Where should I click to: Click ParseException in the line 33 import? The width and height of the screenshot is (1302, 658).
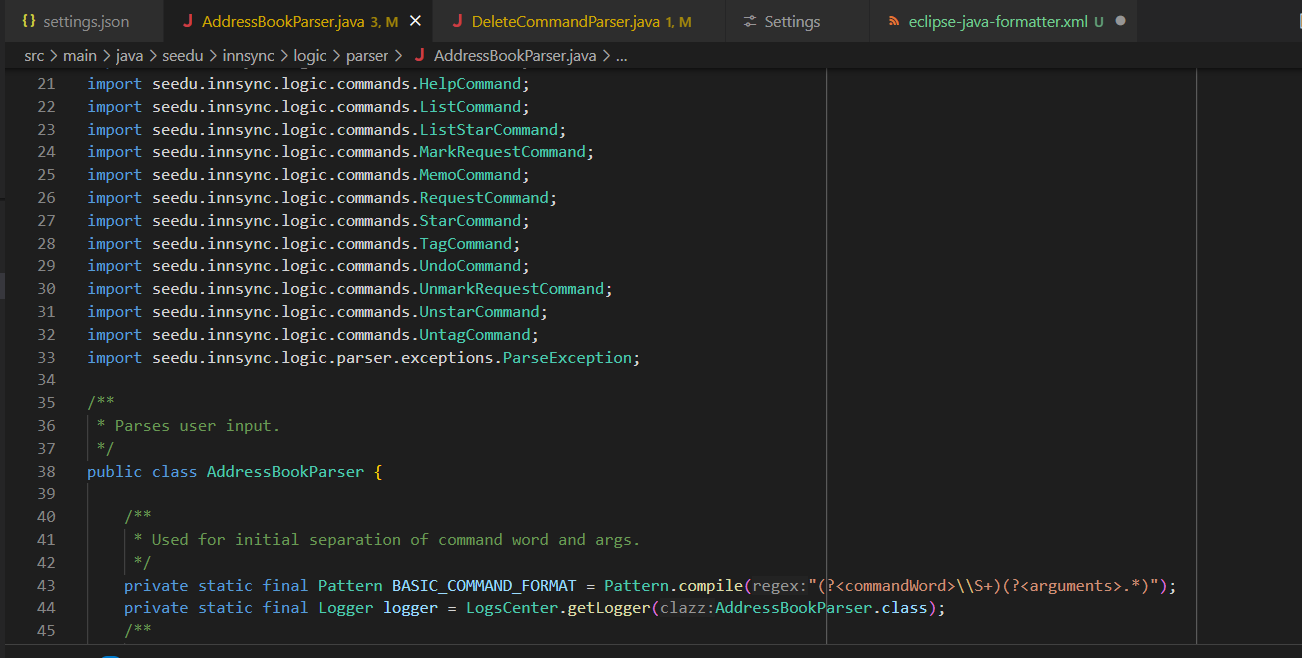(567, 358)
